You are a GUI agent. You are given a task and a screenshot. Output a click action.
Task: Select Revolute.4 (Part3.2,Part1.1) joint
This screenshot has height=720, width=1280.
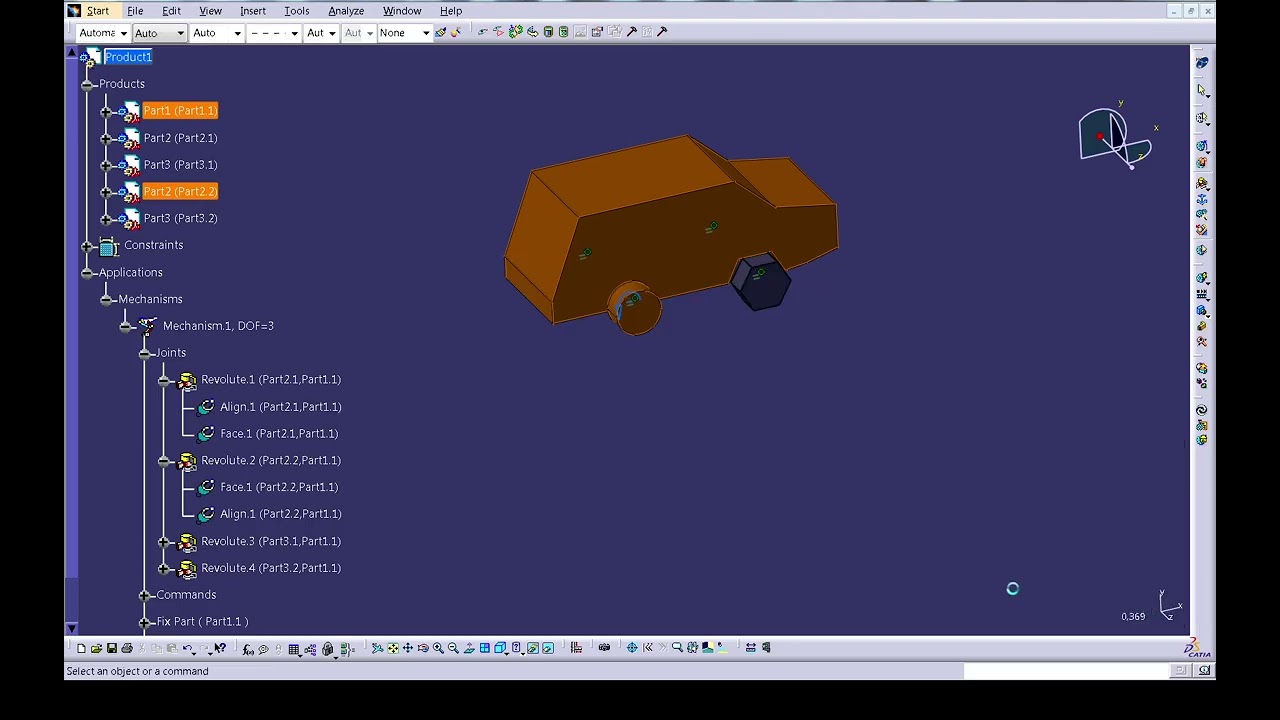click(271, 568)
